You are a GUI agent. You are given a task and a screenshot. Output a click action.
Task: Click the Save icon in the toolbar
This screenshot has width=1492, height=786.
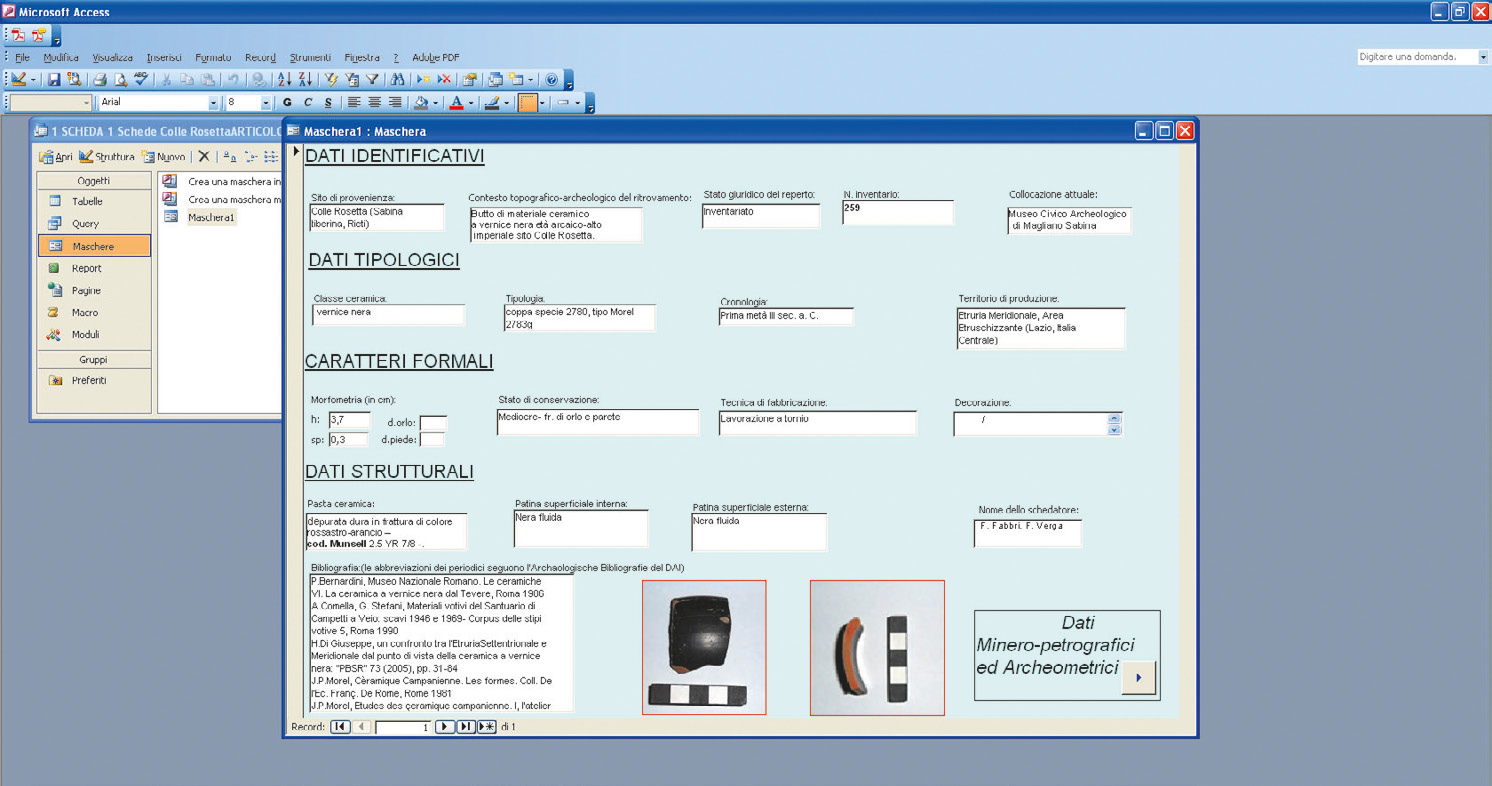pyautogui.click(x=54, y=79)
